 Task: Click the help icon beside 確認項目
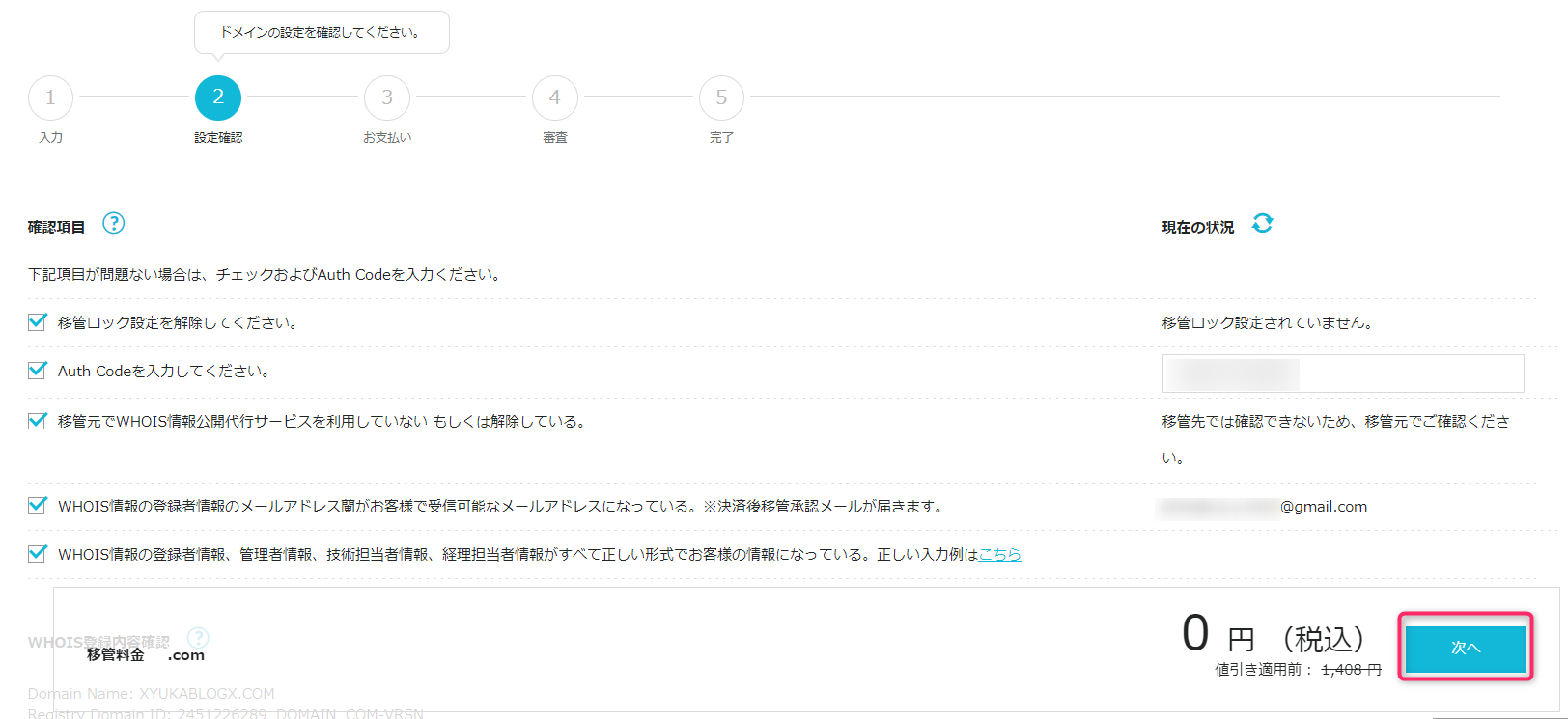[x=113, y=223]
